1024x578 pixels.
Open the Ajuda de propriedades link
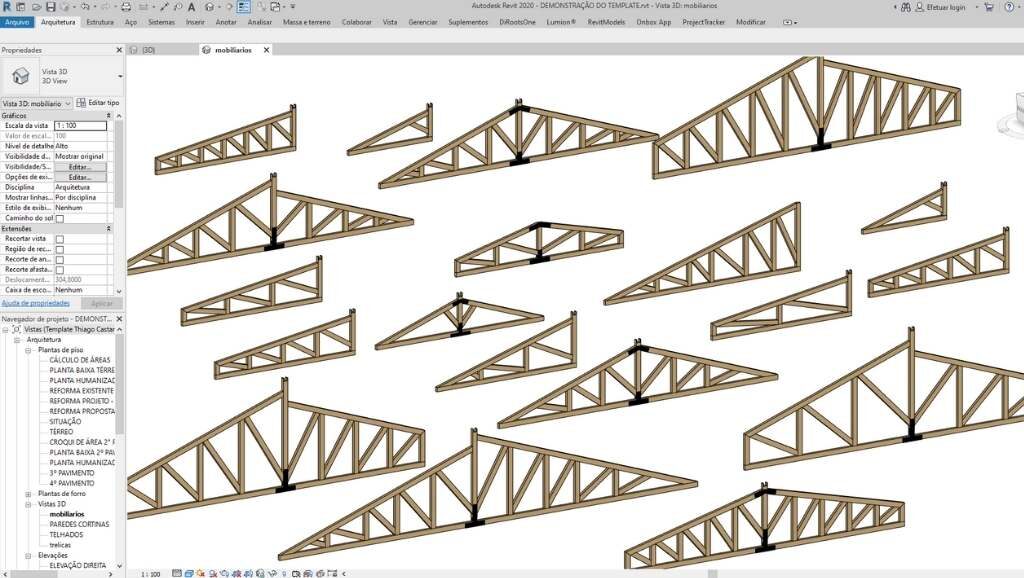pyautogui.click(x=35, y=302)
